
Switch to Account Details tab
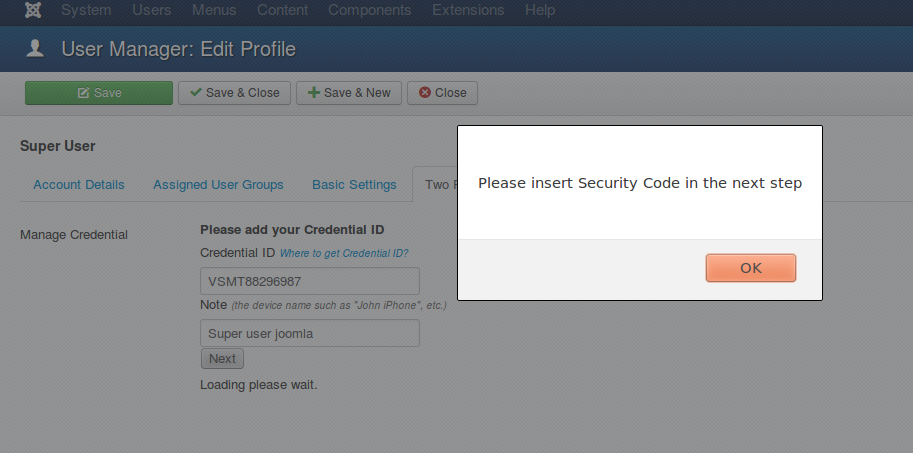79,185
